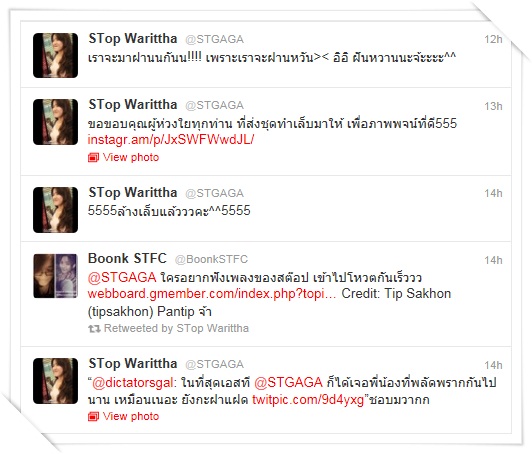This screenshot has height=454, width=532.
Task: Open the instagr.am/p/JxSWFWwdJL/ link
Action: [x=171, y=139]
